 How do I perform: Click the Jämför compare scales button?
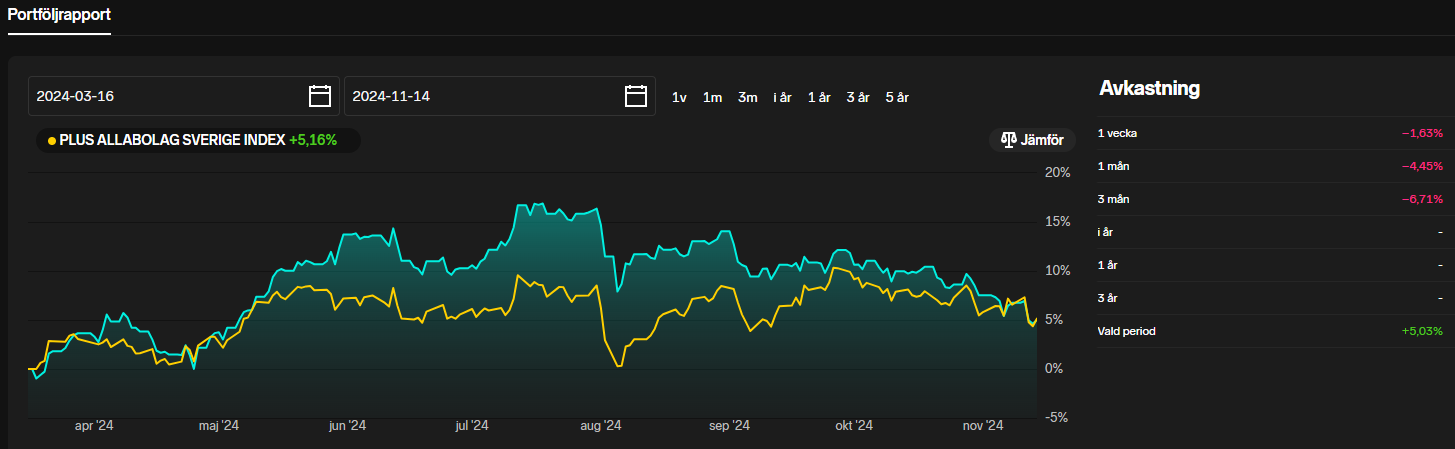1032,140
